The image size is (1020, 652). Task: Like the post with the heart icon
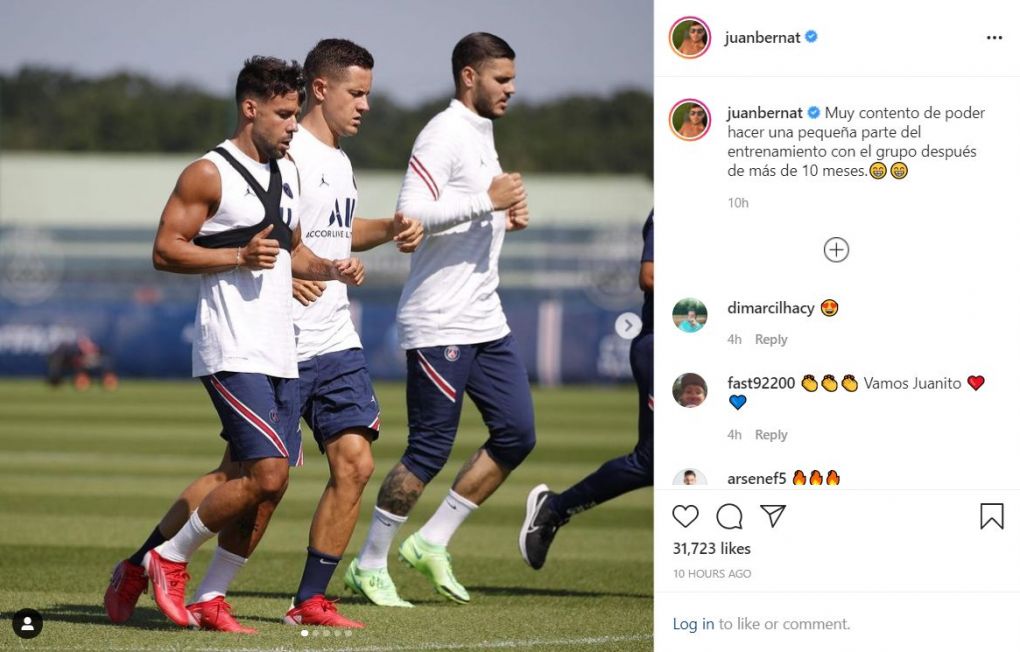coord(685,516)
